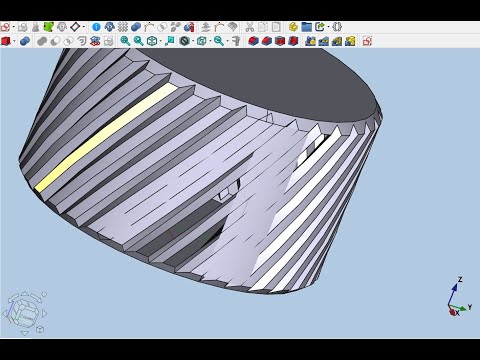This screenshot has height=360, width=480.
Task: Click the red cube primitive icon
Action: (6, 41)
